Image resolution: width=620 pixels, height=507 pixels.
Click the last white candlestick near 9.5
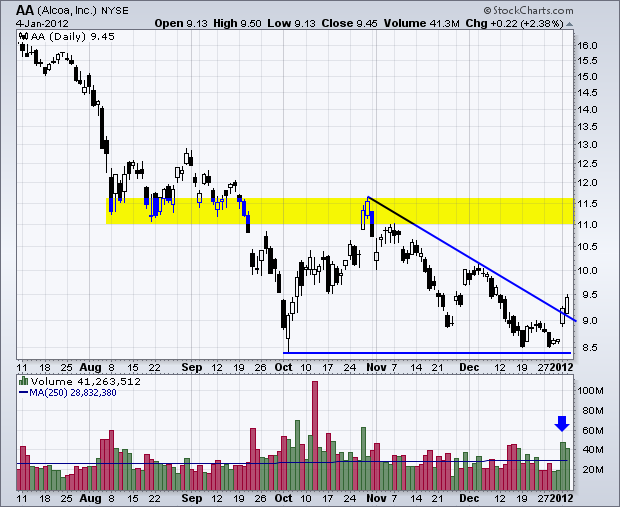tap(567, 305)
